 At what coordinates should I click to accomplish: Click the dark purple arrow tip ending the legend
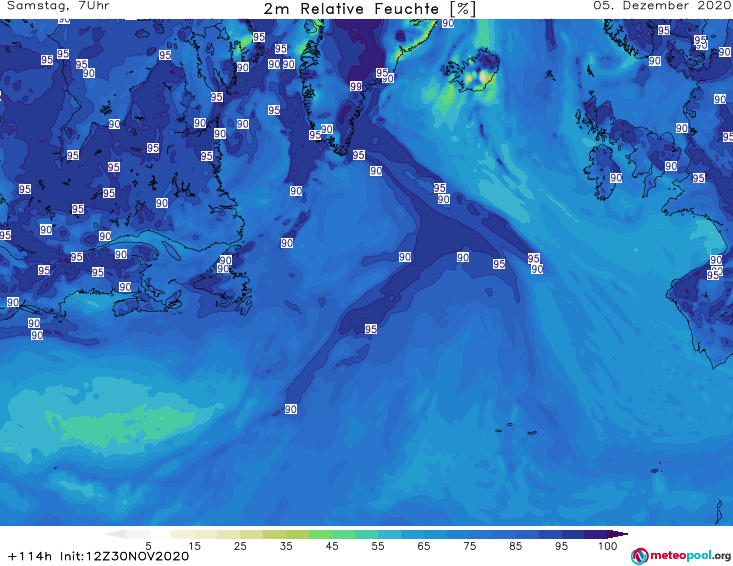(618, 534)
